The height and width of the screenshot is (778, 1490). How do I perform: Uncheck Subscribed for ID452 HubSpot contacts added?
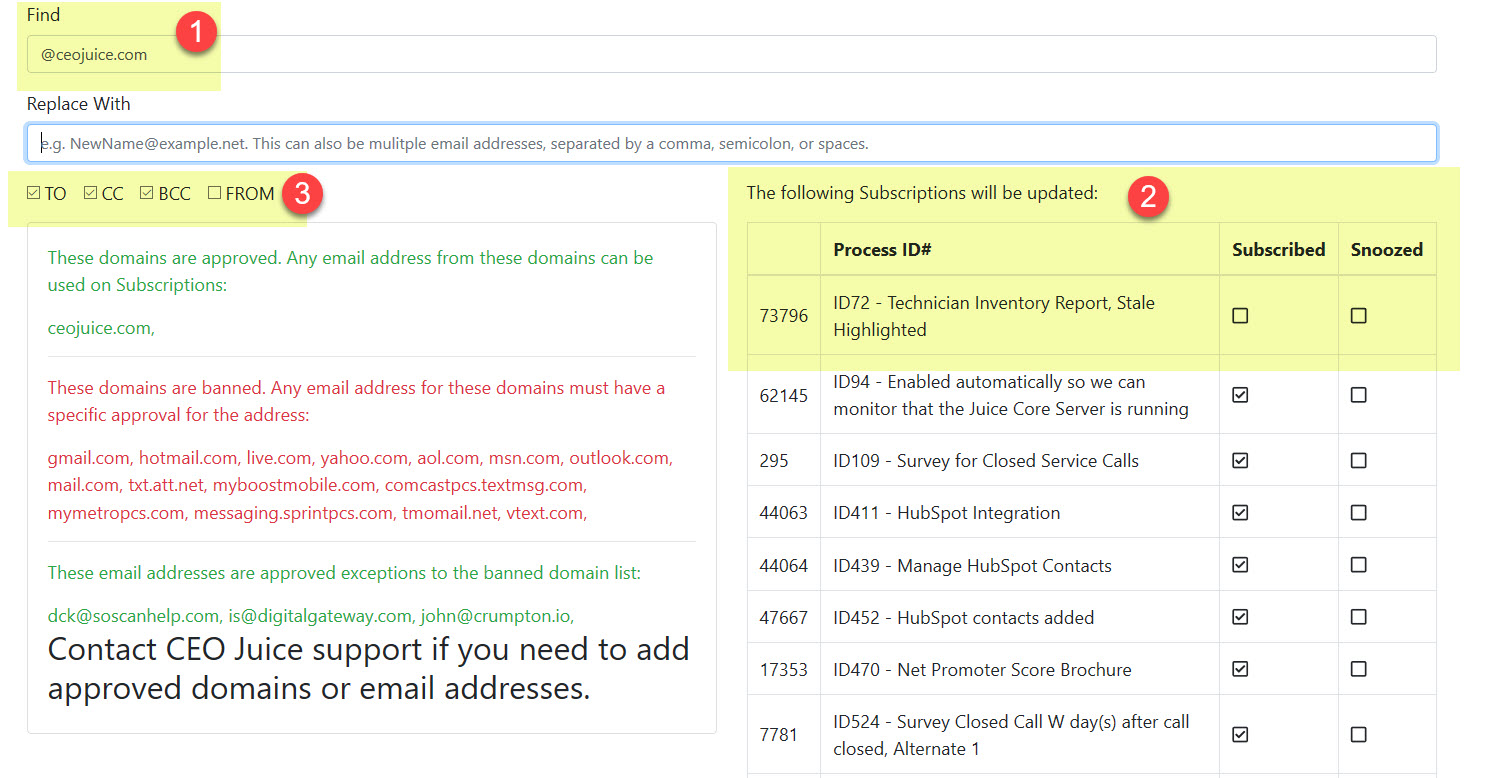(1240, 617)
